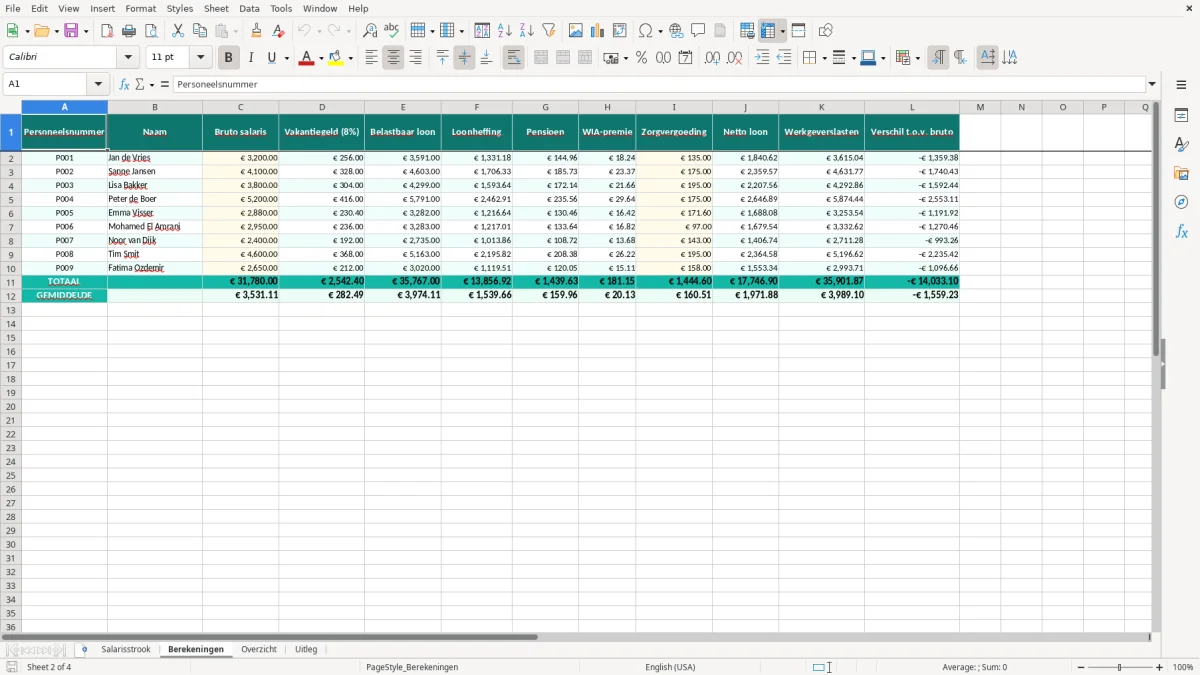This screenshot has height=675, width=1200.
Task: Click into the formula input line
Action: coord(658,84)
